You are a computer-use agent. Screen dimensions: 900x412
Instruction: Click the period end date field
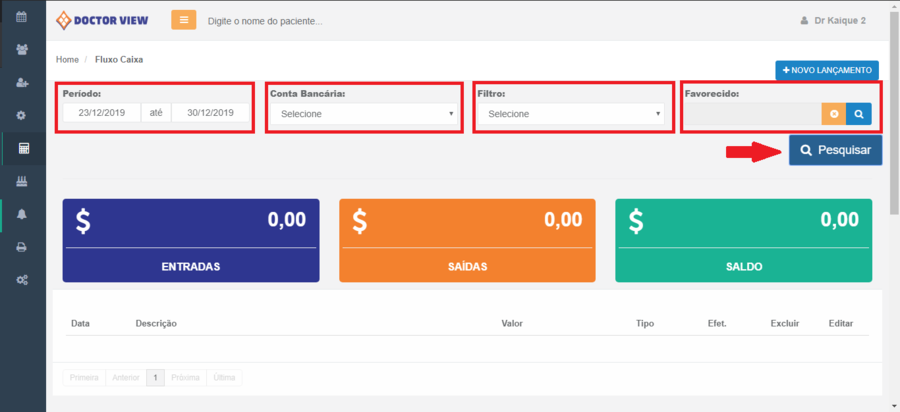click(x=210, y=113)
